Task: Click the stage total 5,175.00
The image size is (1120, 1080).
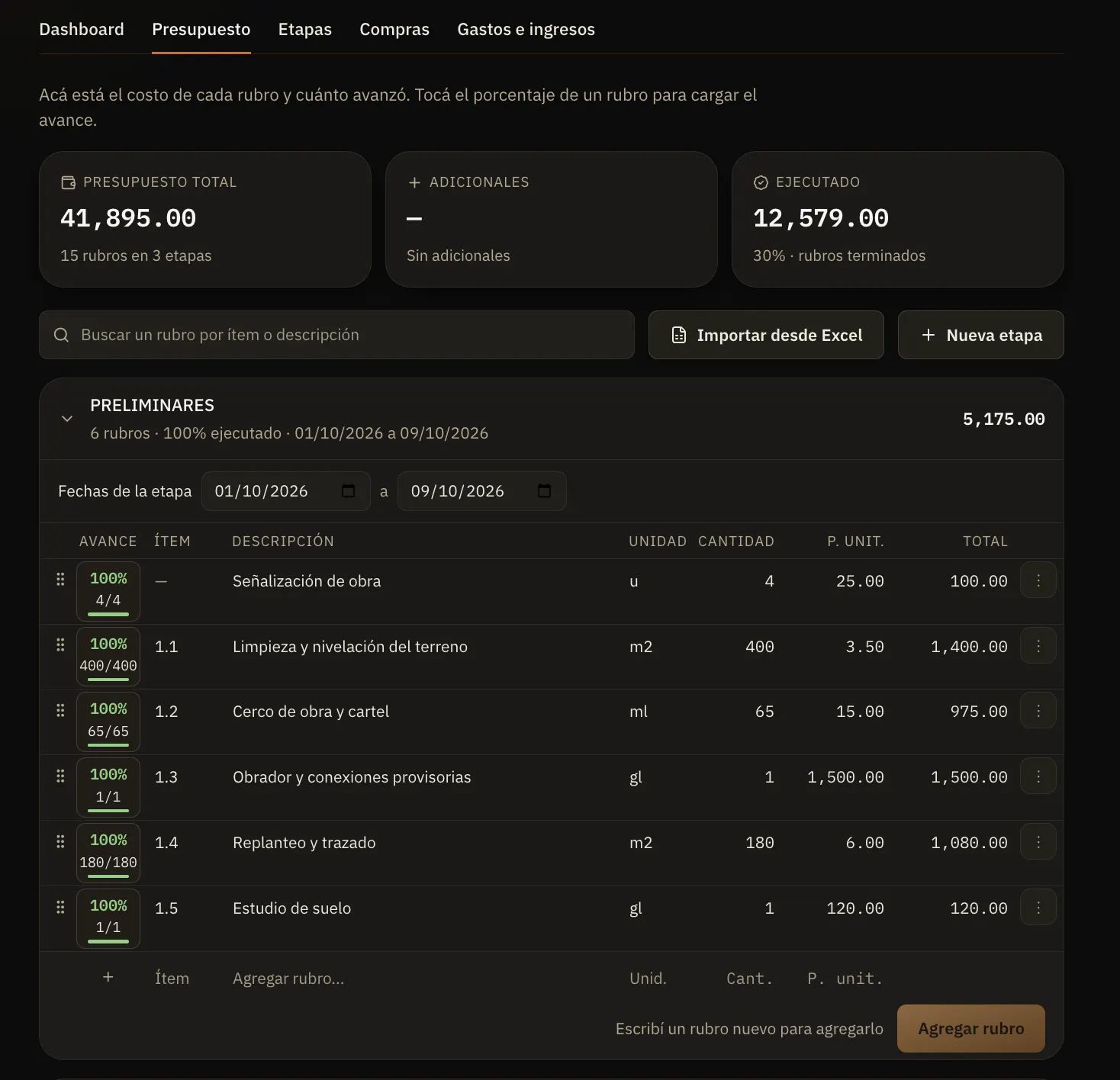Action: (x=1003, y=419)
